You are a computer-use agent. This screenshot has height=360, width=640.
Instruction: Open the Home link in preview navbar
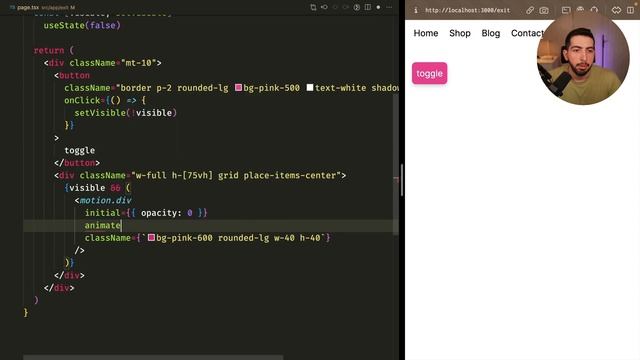click(x=426, y=33)
